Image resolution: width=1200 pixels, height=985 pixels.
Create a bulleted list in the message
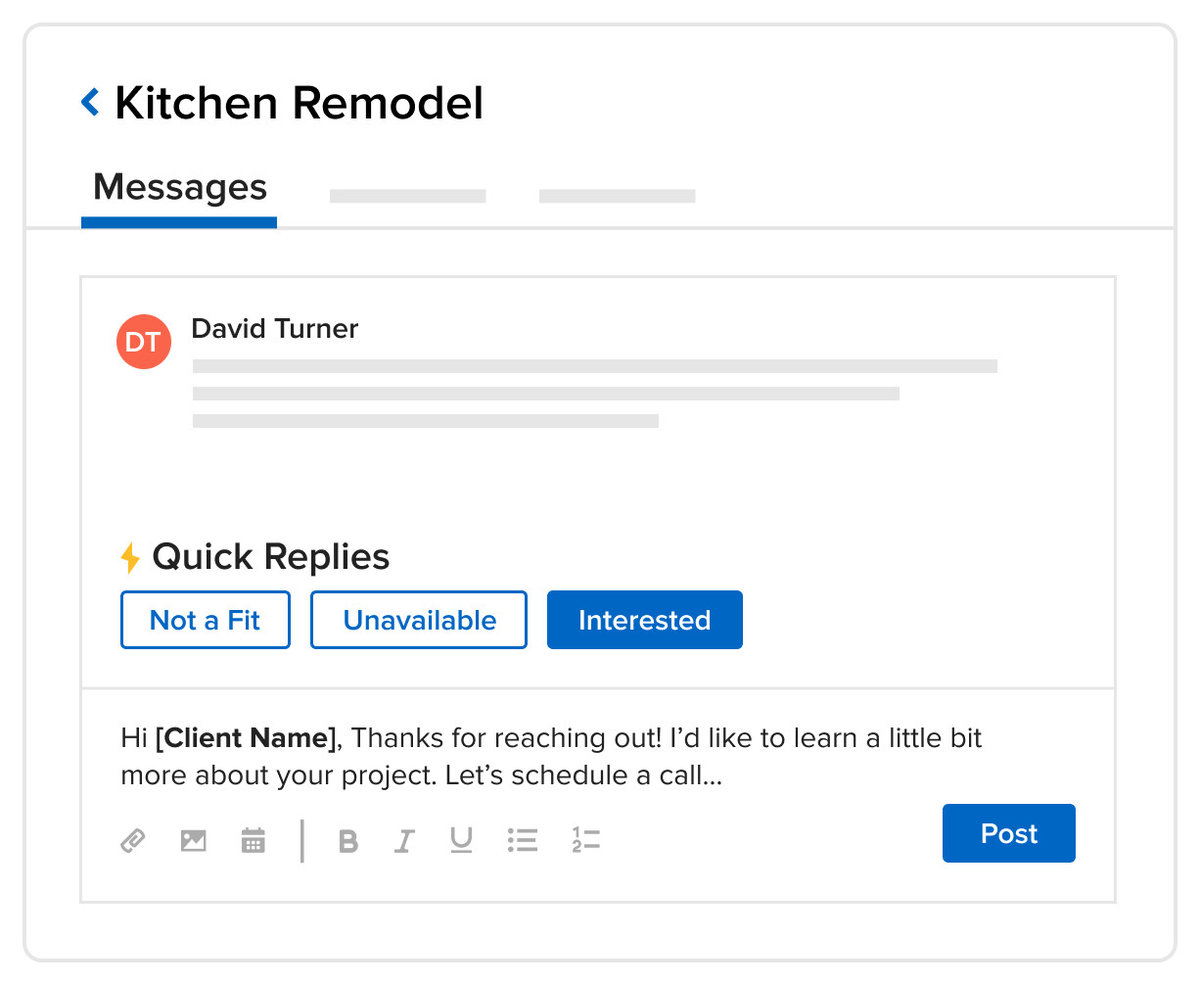click(x=522, y=841)
